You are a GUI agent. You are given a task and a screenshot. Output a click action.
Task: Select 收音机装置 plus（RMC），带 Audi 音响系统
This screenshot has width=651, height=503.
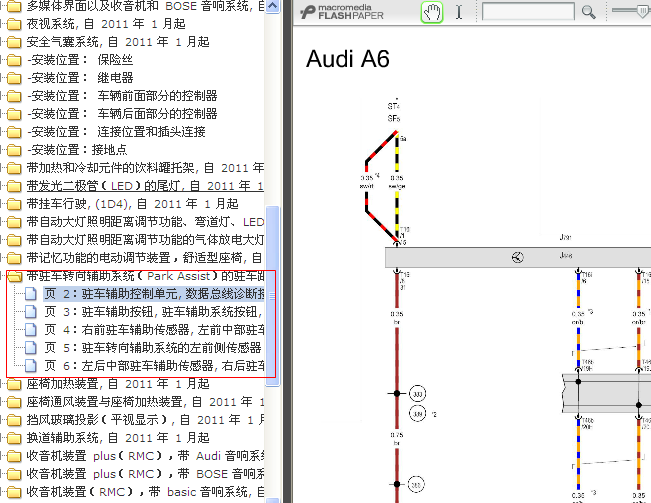(145, 456)
